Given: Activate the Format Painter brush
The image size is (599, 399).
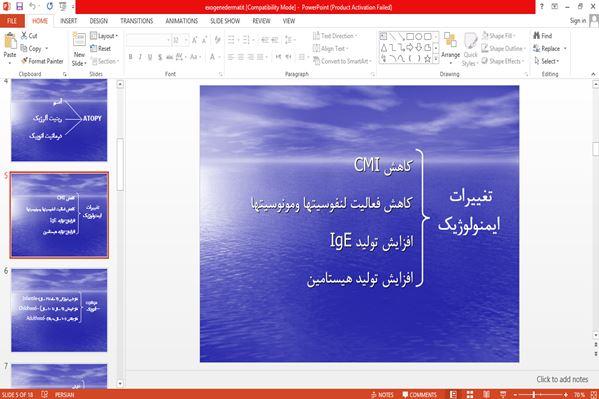Looking at the screenshot, I should [42, 61].
